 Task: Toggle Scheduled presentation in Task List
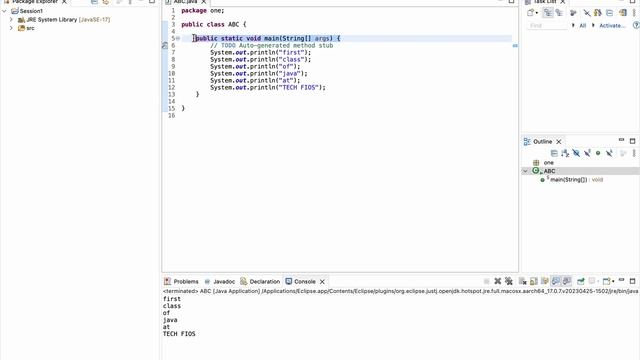coord(559,13)
